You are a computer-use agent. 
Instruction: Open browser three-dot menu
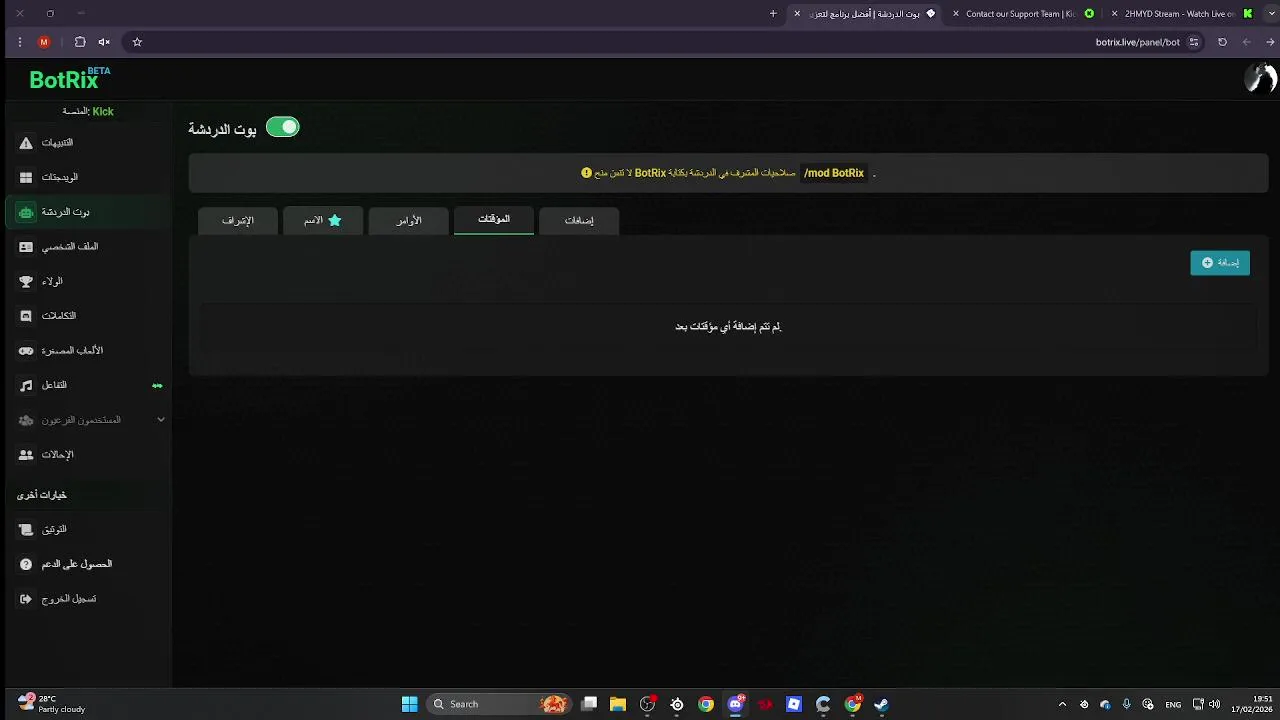tap(20, 42)
